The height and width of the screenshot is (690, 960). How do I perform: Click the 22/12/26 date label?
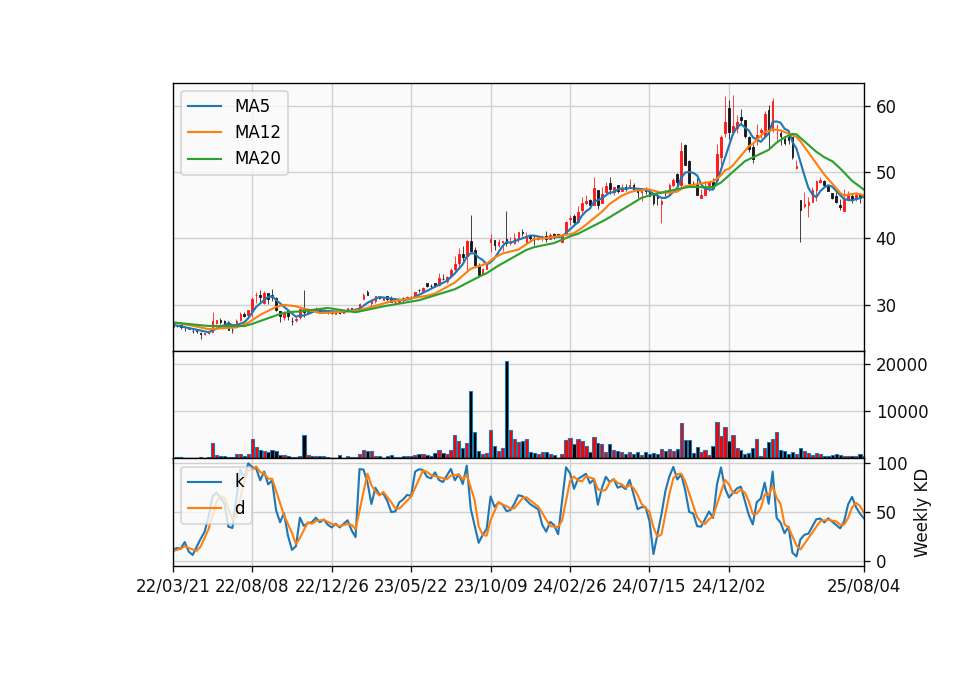[332, 586]
